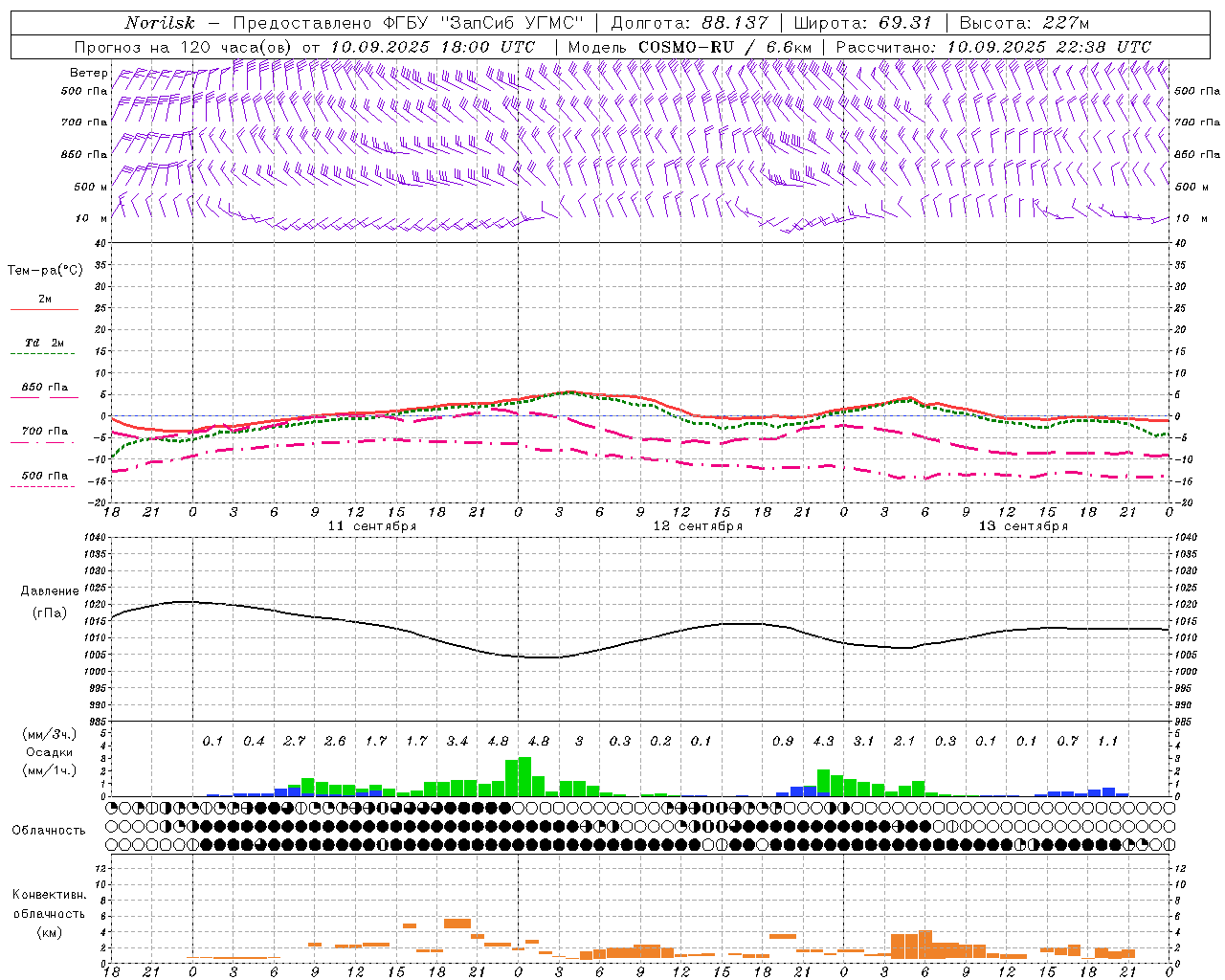The height and width of the screenshot is (980, 1225).
Task: Select the solid-line '2м' temperature legend entry
Action: coord(45,300)
